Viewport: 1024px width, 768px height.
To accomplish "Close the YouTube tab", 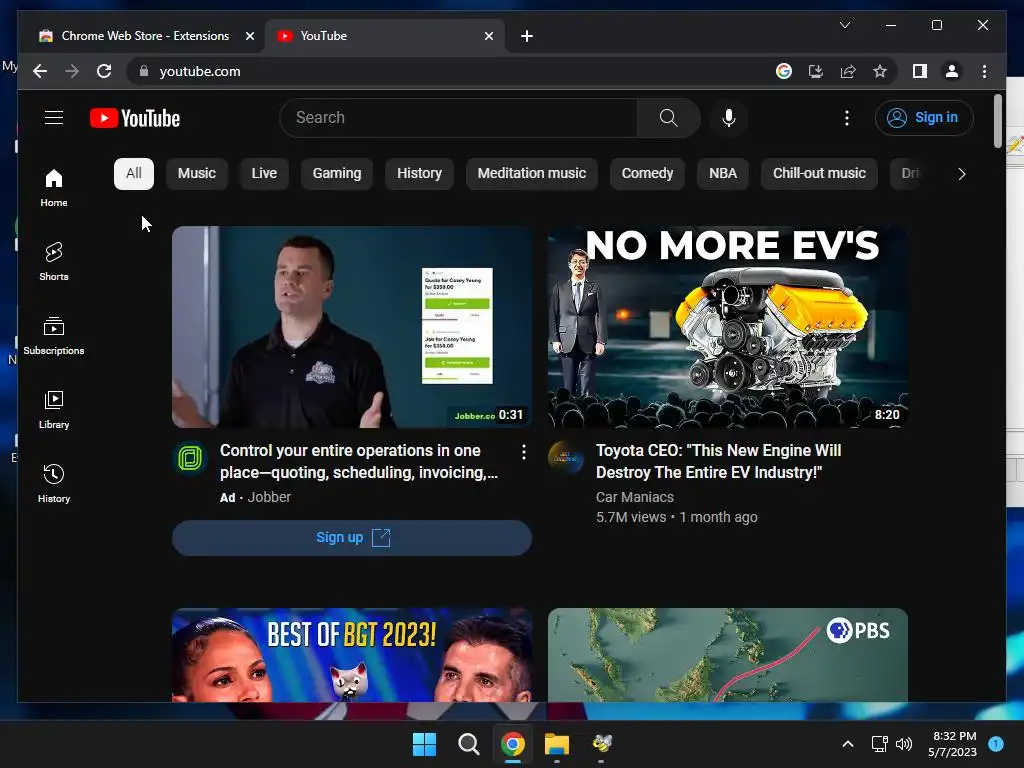I will (x=488, y=36).
